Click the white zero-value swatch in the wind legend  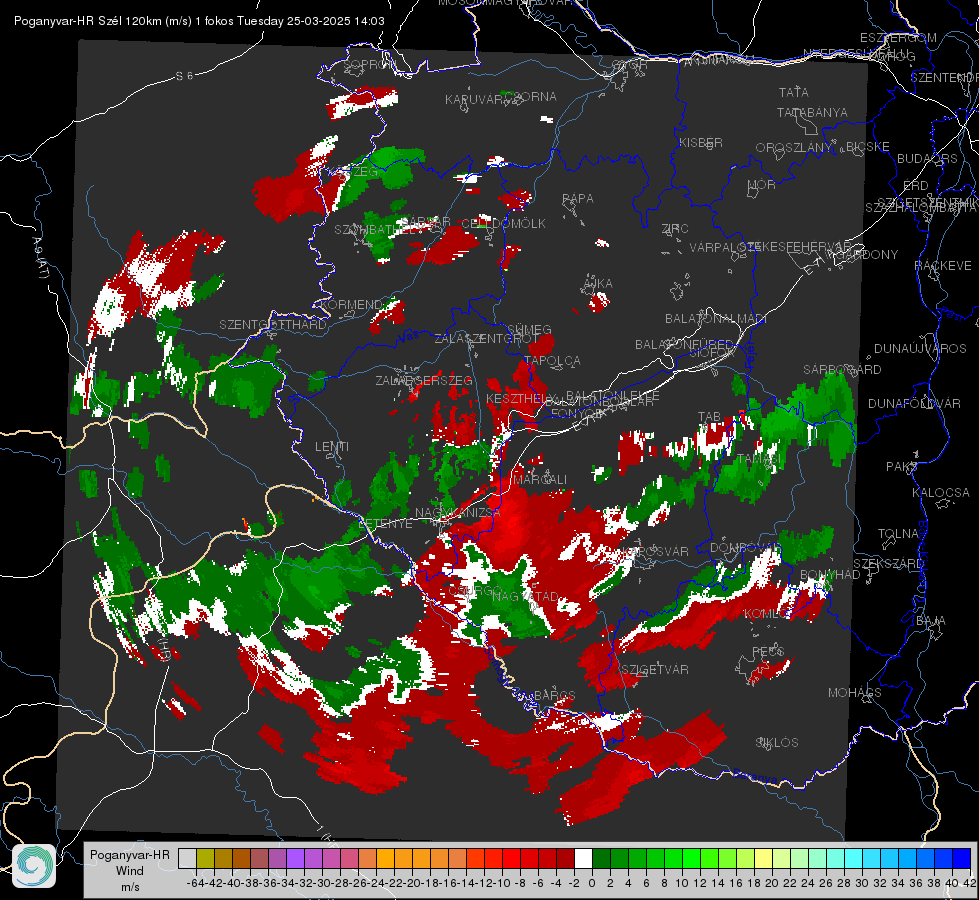[583, 858]
